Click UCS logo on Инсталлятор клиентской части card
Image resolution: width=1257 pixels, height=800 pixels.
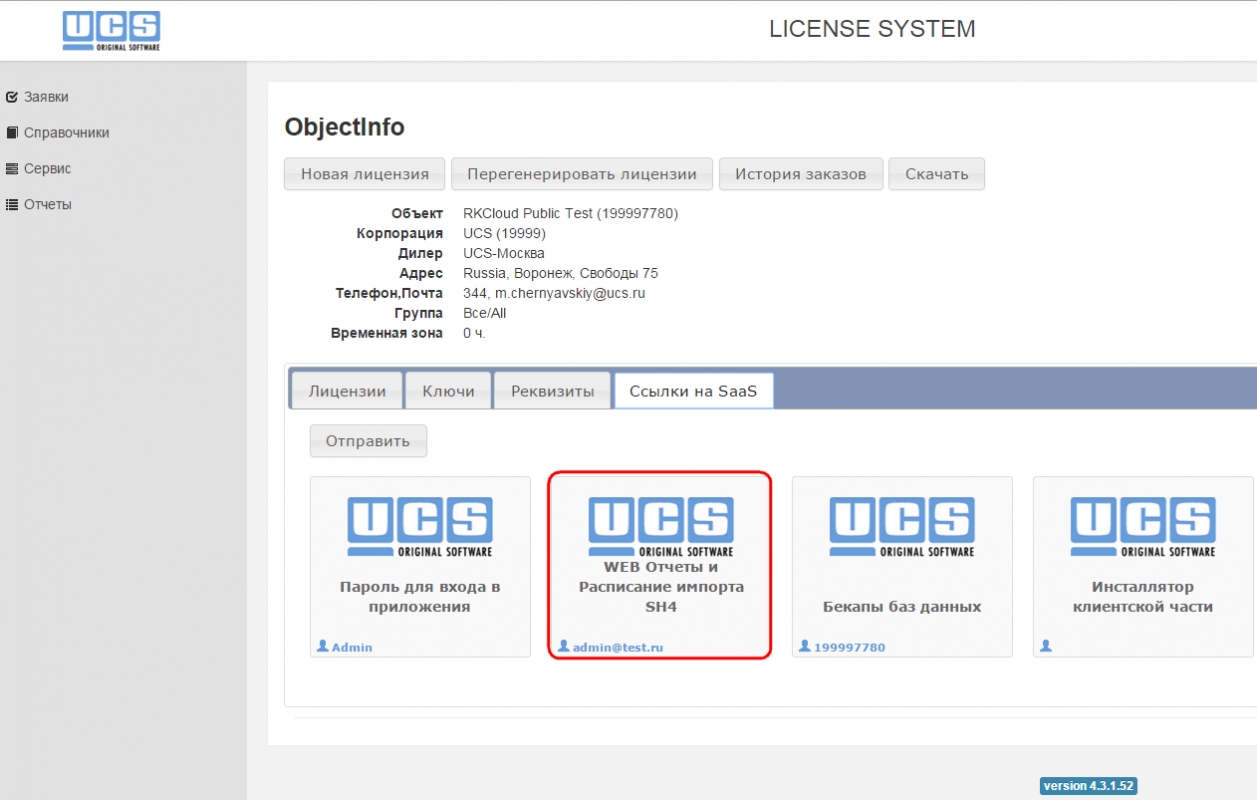1143,527
